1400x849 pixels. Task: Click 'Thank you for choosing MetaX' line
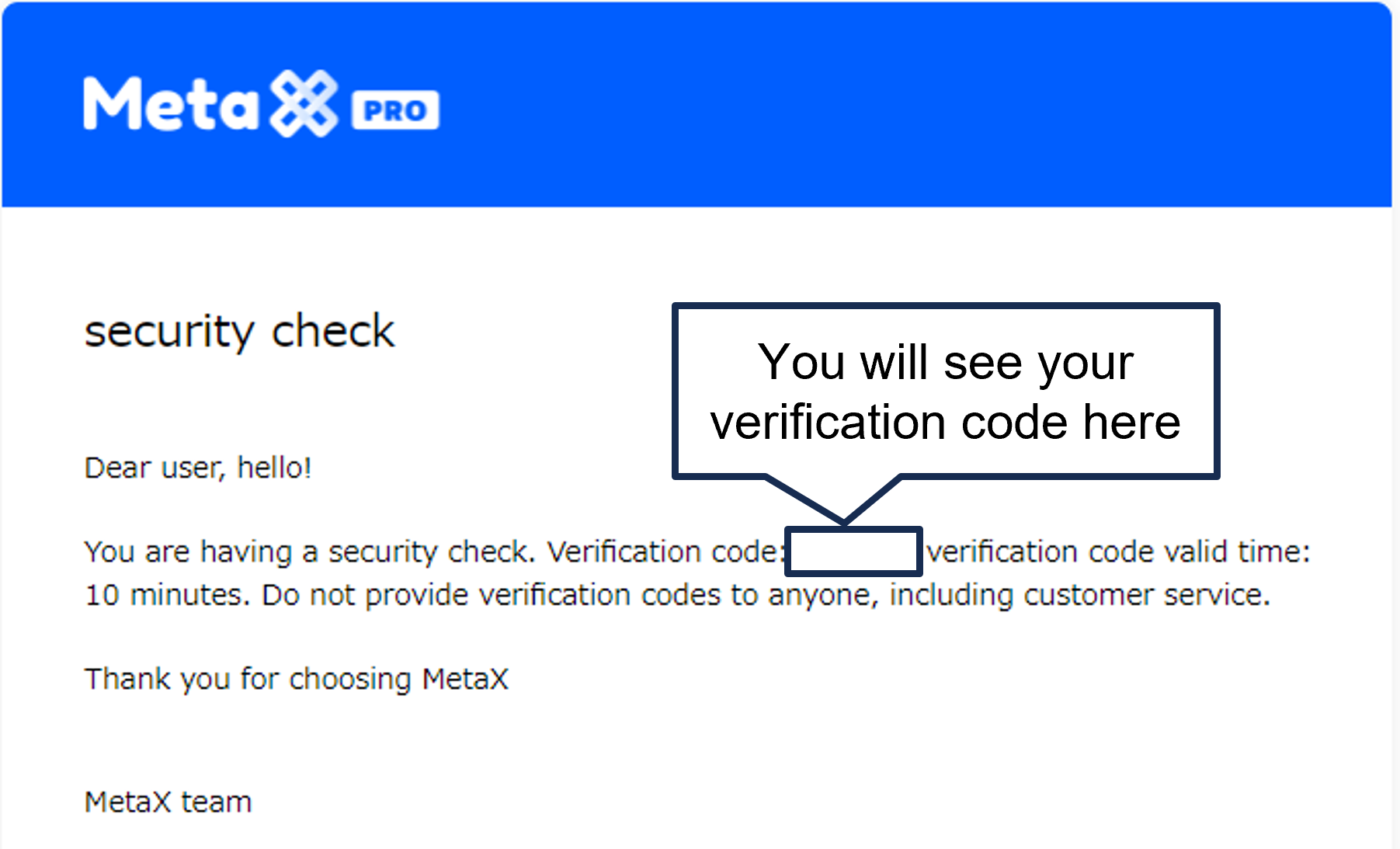click(x=296, y=679)
